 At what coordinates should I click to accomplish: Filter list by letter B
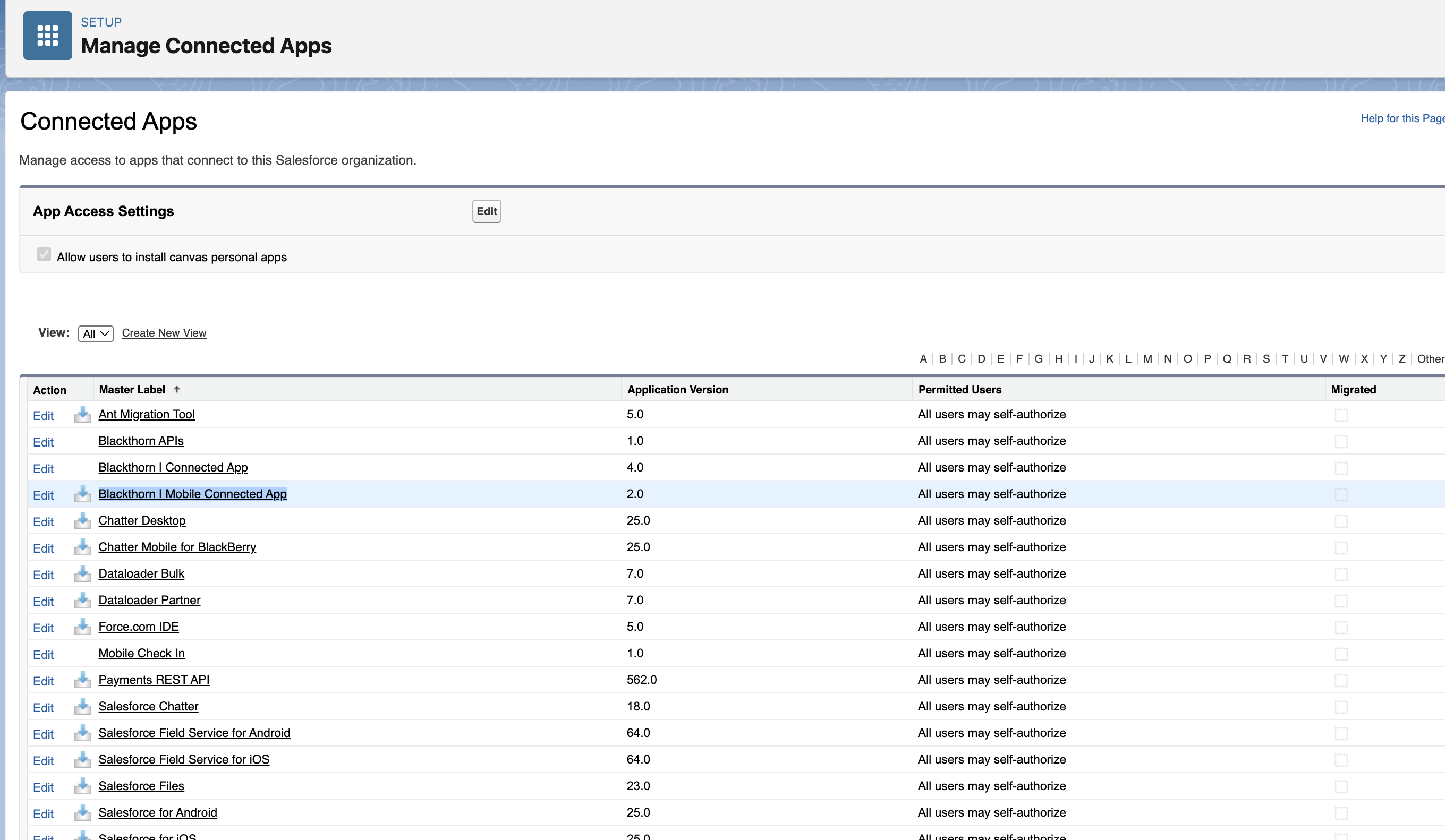click(942, 359)
